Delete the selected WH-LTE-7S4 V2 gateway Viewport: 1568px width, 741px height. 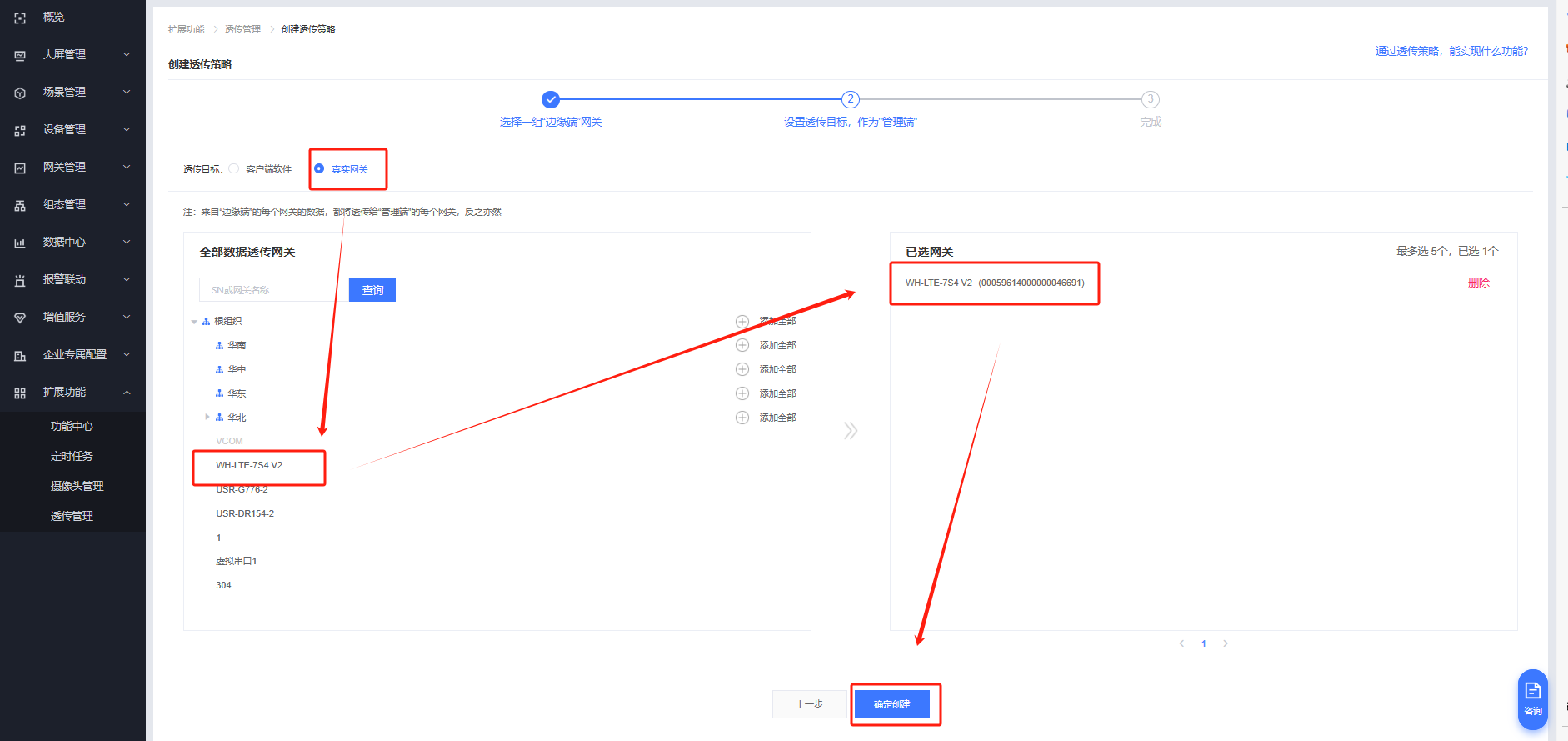tap(1478, 283)
